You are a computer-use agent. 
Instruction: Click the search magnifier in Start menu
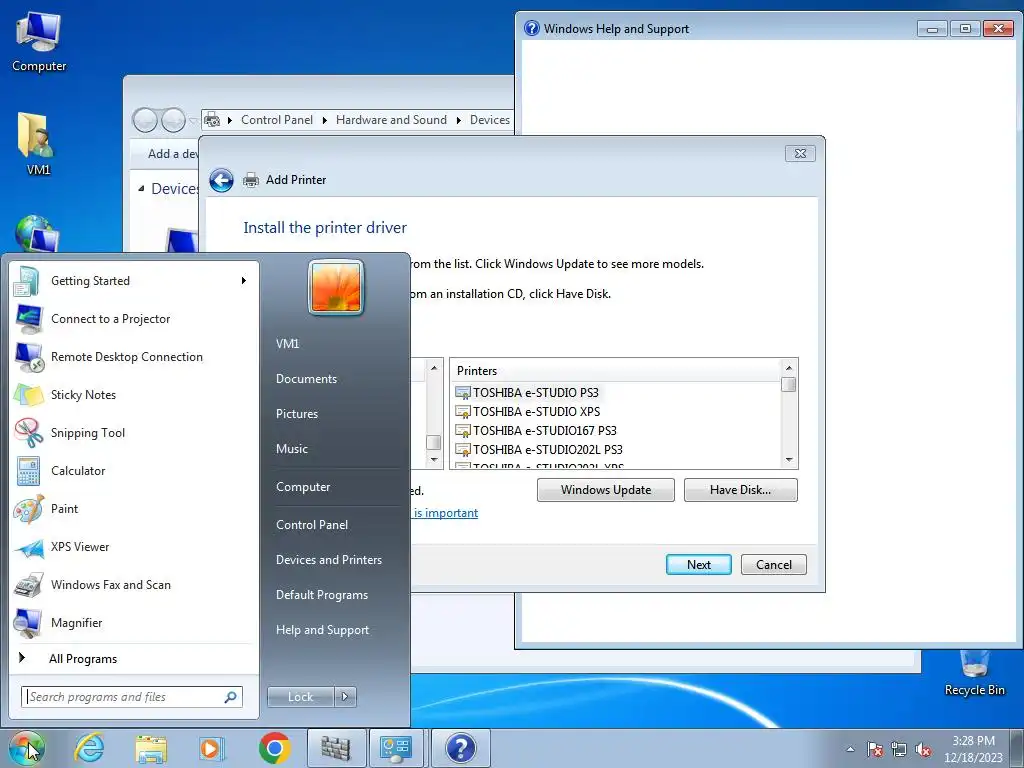click(x=231, y=697)
